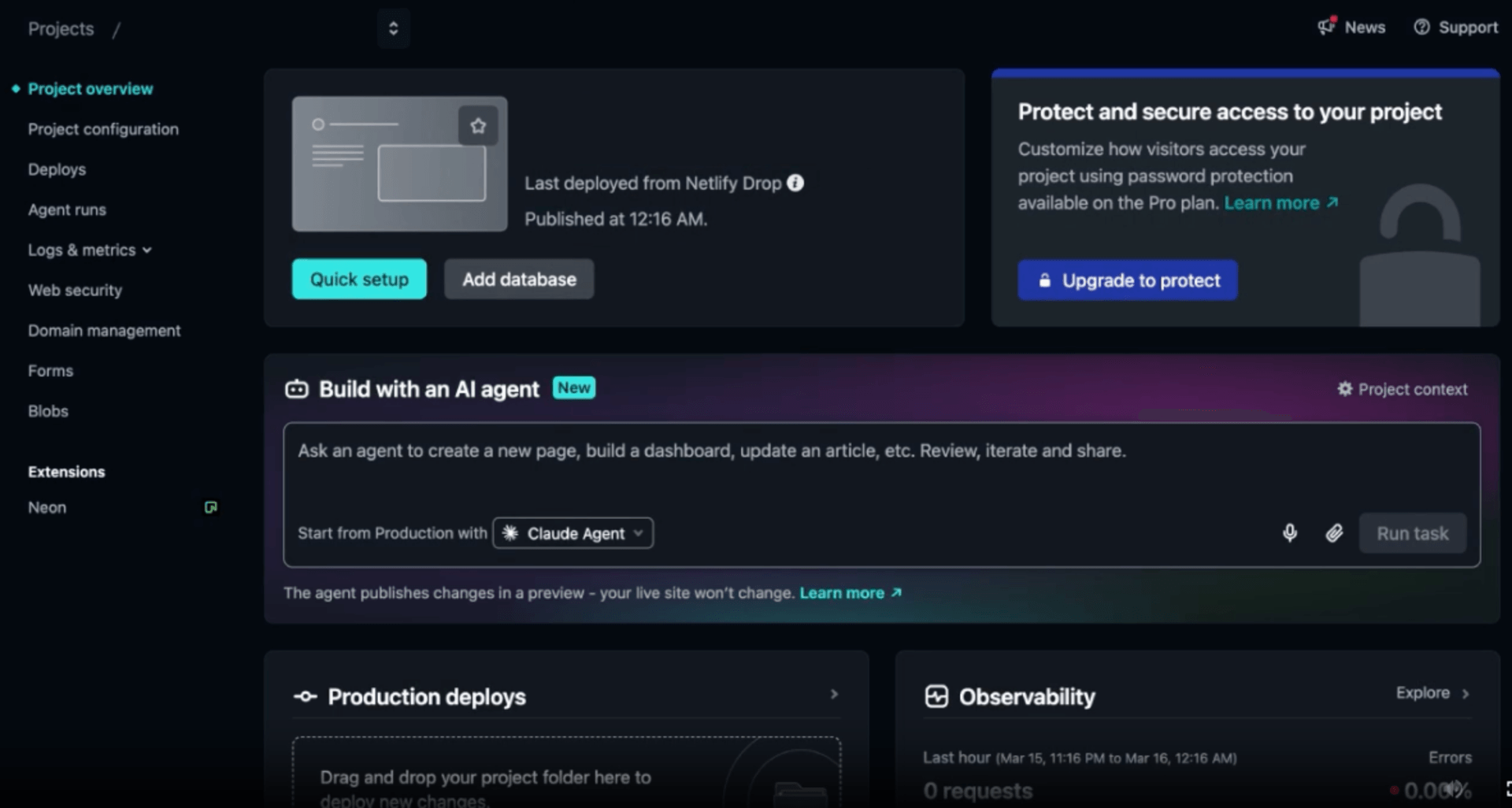
Task: Open the Claude Agent dropdown
Action: pos(573,533)
